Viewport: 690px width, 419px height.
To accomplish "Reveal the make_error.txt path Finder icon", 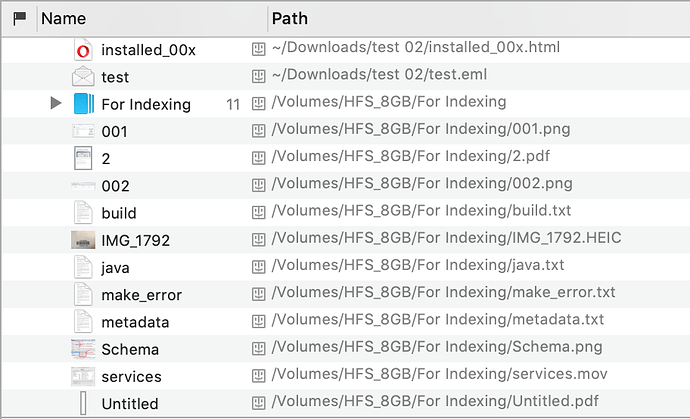I will (x=259, y=294).
